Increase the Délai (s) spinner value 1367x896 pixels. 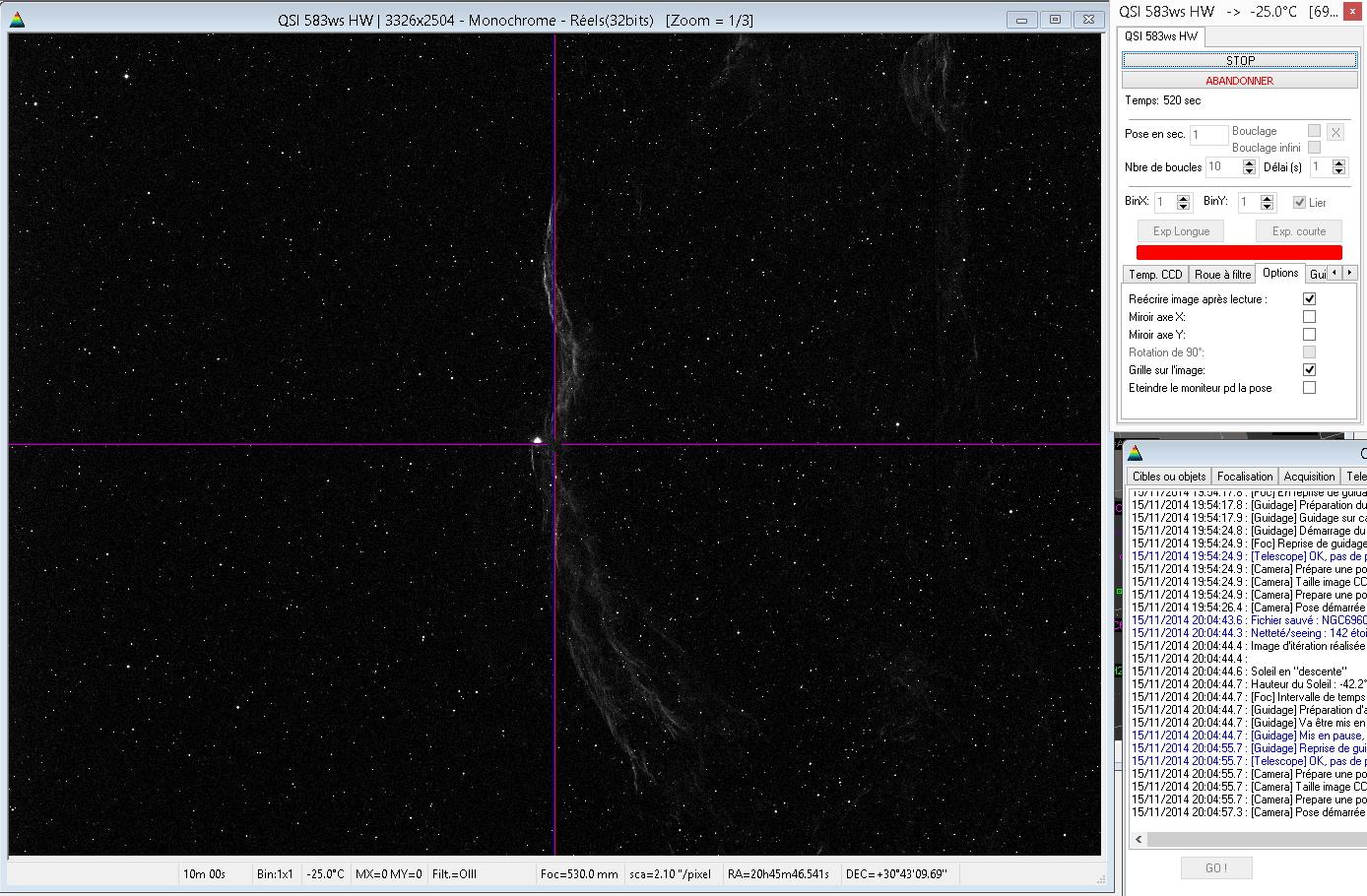1338,163
